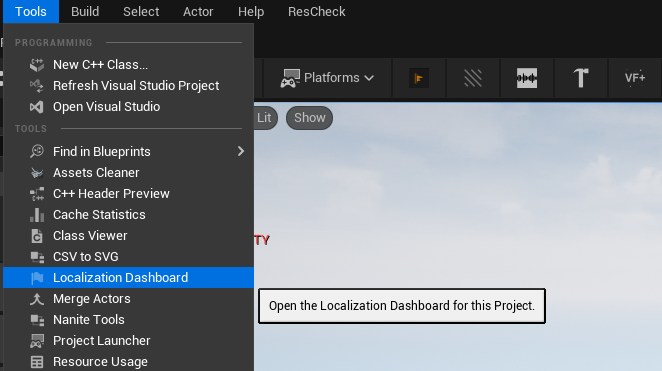Screen dimensions: 662x371
Task: Click the Class Viewer icon
Action: tap(37, 236)
